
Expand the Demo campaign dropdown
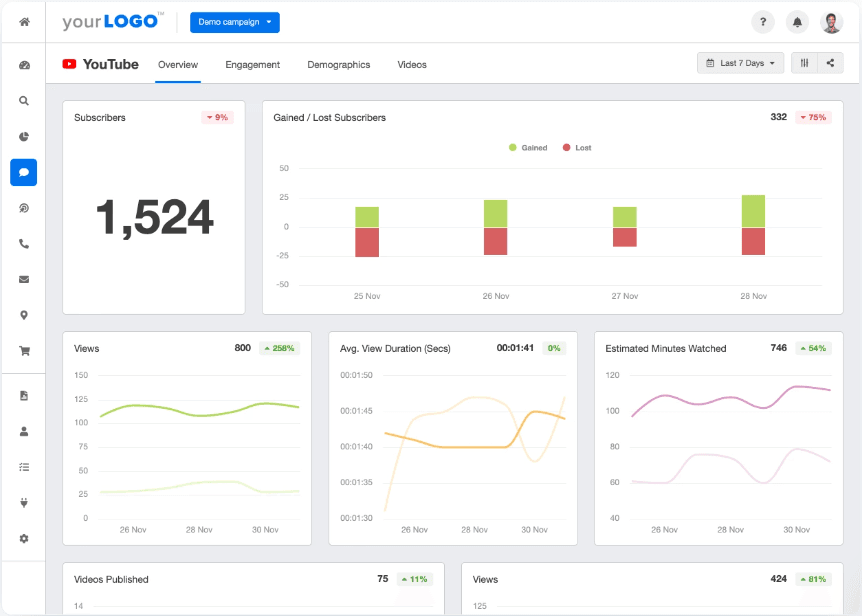coord(234,22)
